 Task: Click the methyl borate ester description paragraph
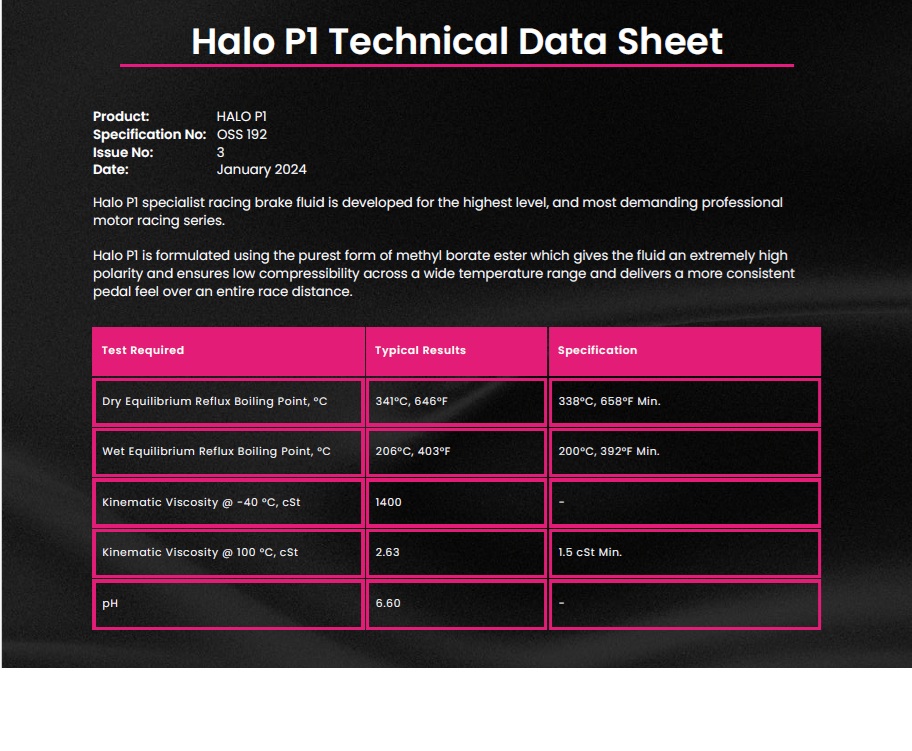(x=443, y=273)
